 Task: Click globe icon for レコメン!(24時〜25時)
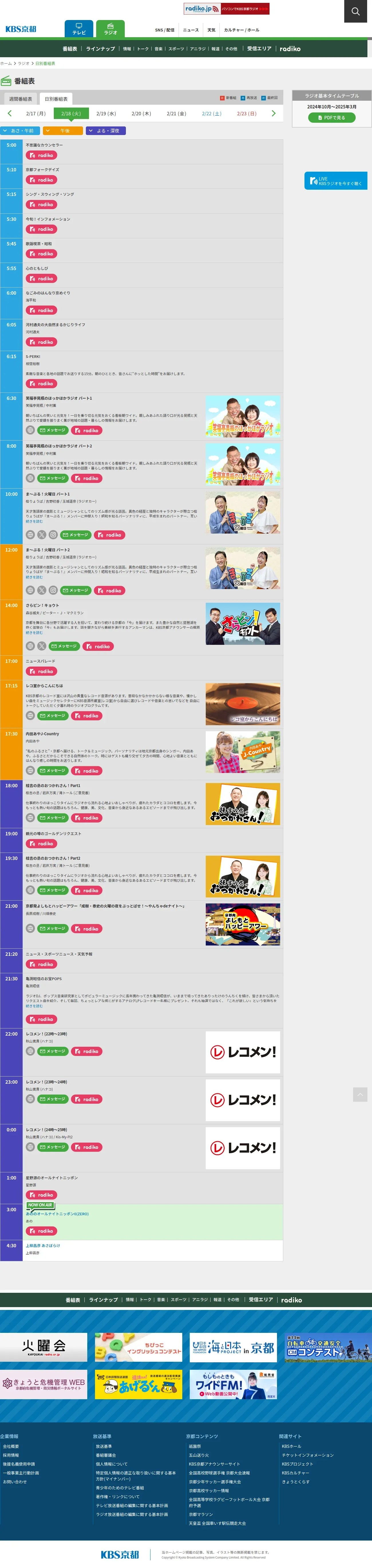pos(30,1147)
